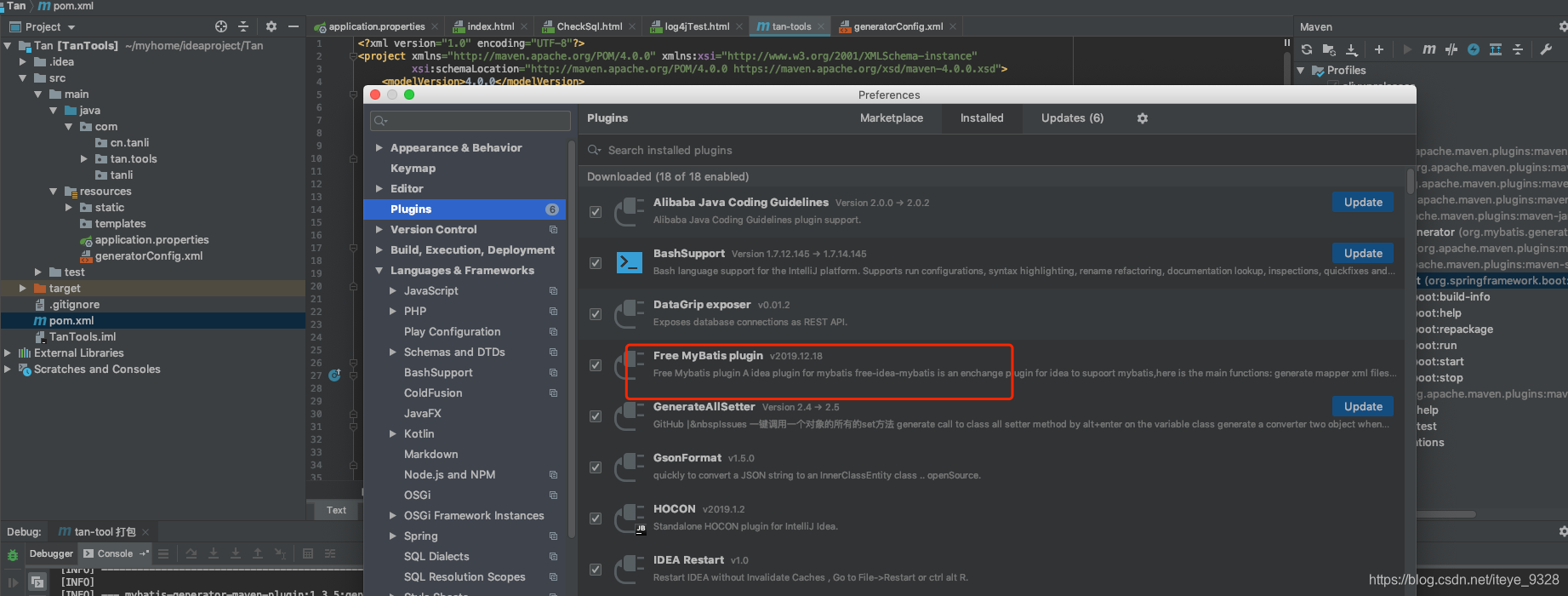Viewport: 1568px width, 596px height.
Task: Click the plugins settings gear icon
Action: pos(1143,118)
